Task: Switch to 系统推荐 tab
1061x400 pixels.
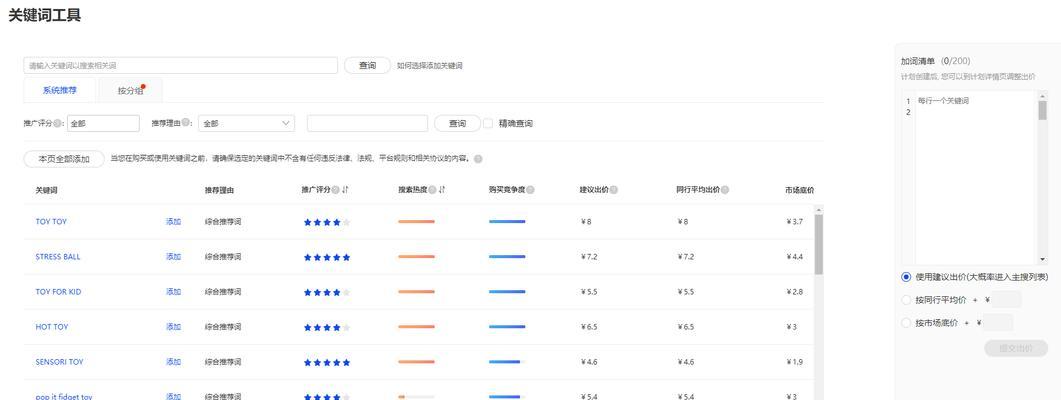Action: click(60, 90)
